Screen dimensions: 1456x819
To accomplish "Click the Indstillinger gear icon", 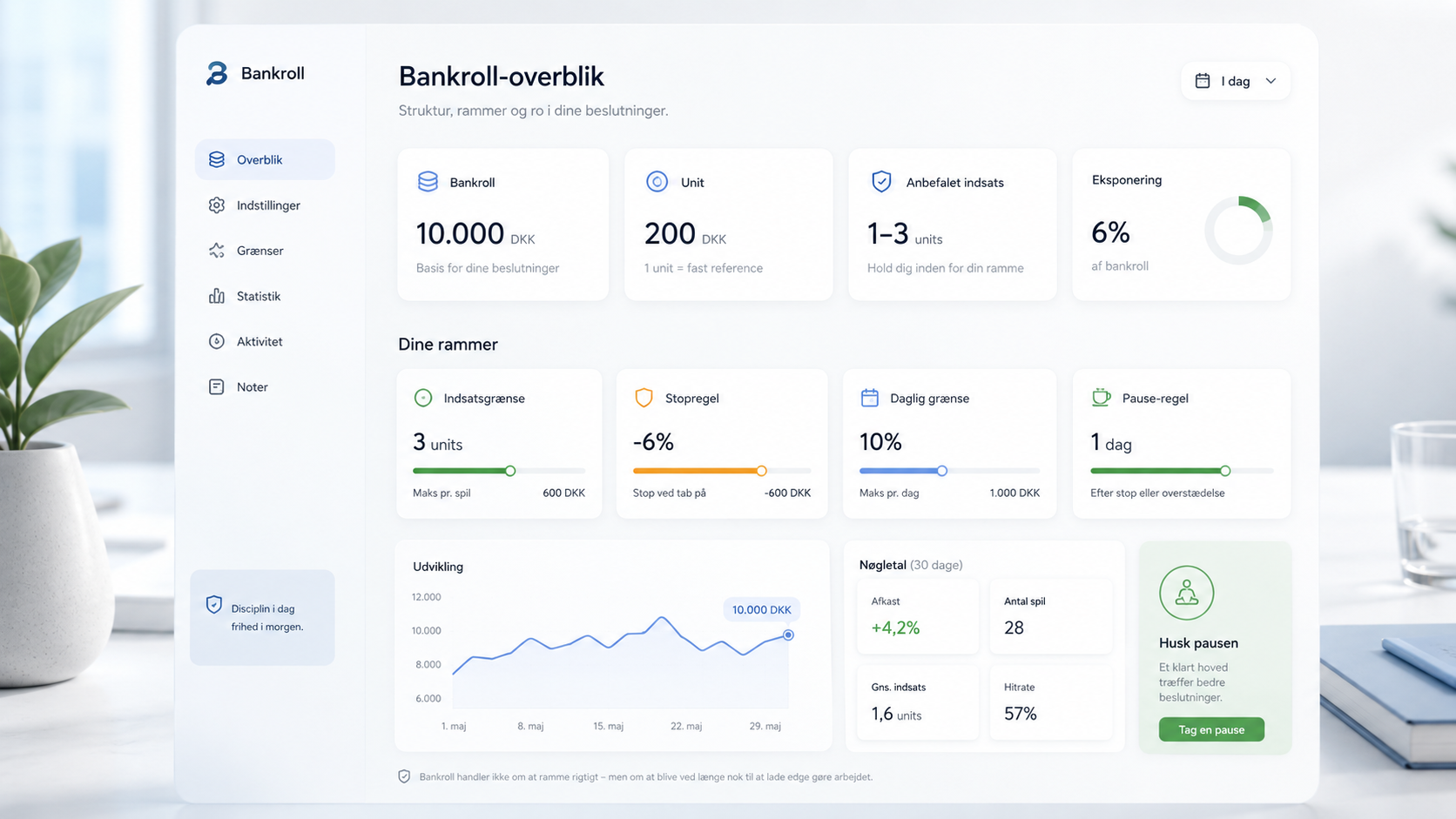I will (217, 205).
